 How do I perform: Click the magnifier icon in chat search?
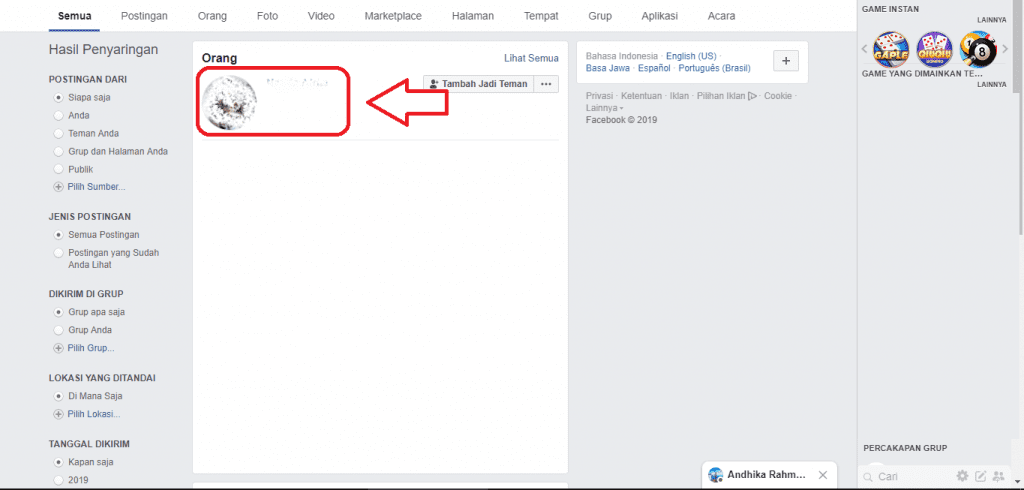pyautogui.click(x=867, y=477)
